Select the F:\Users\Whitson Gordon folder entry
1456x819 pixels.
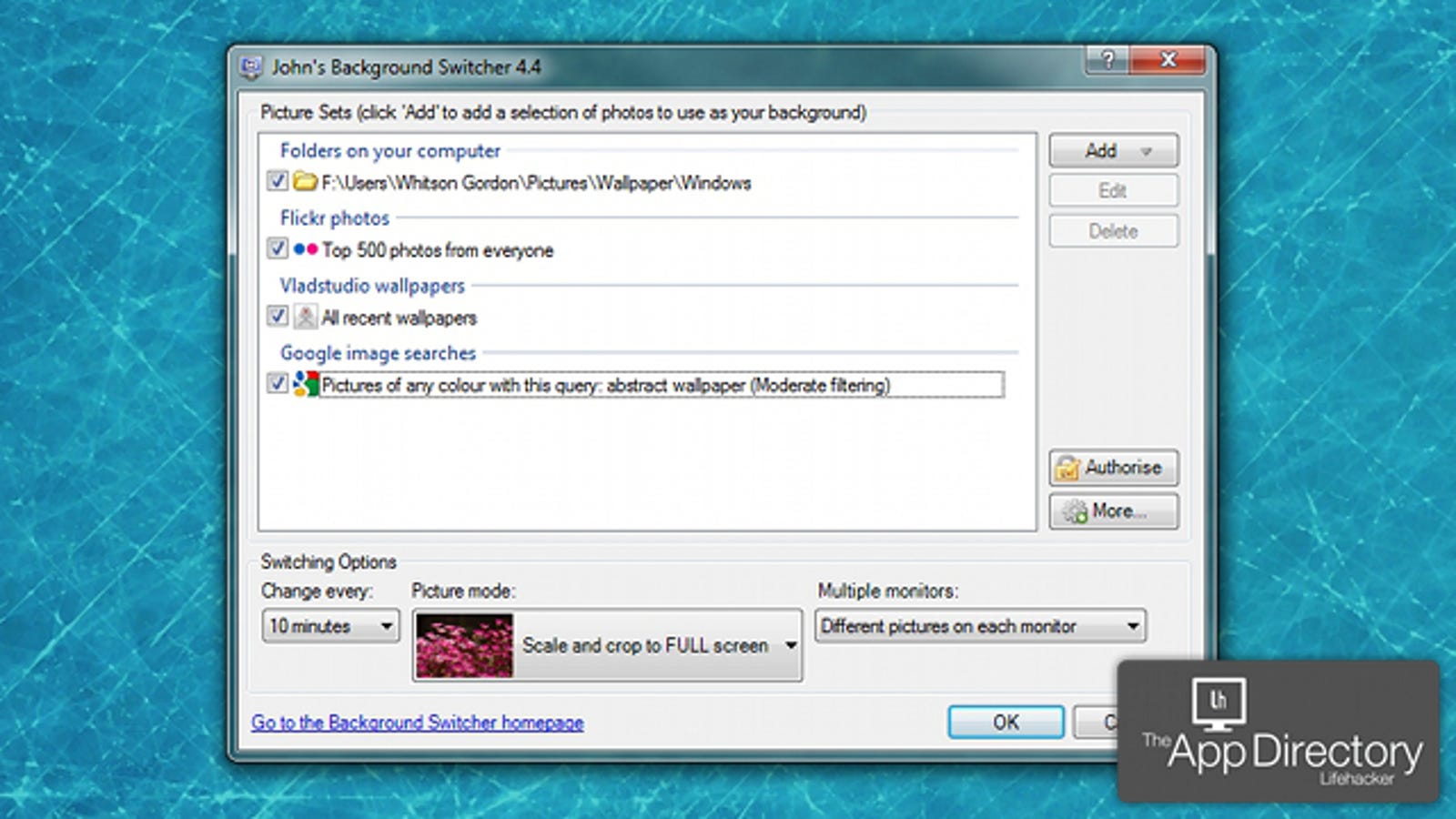click(x=536, y=183)
